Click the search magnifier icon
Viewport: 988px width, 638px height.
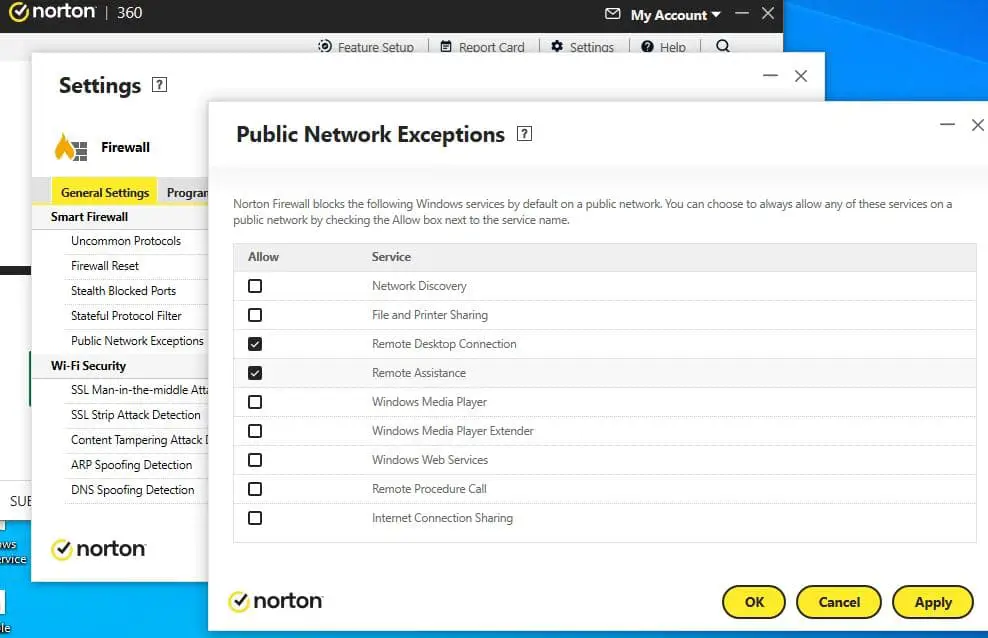point(723,46)
